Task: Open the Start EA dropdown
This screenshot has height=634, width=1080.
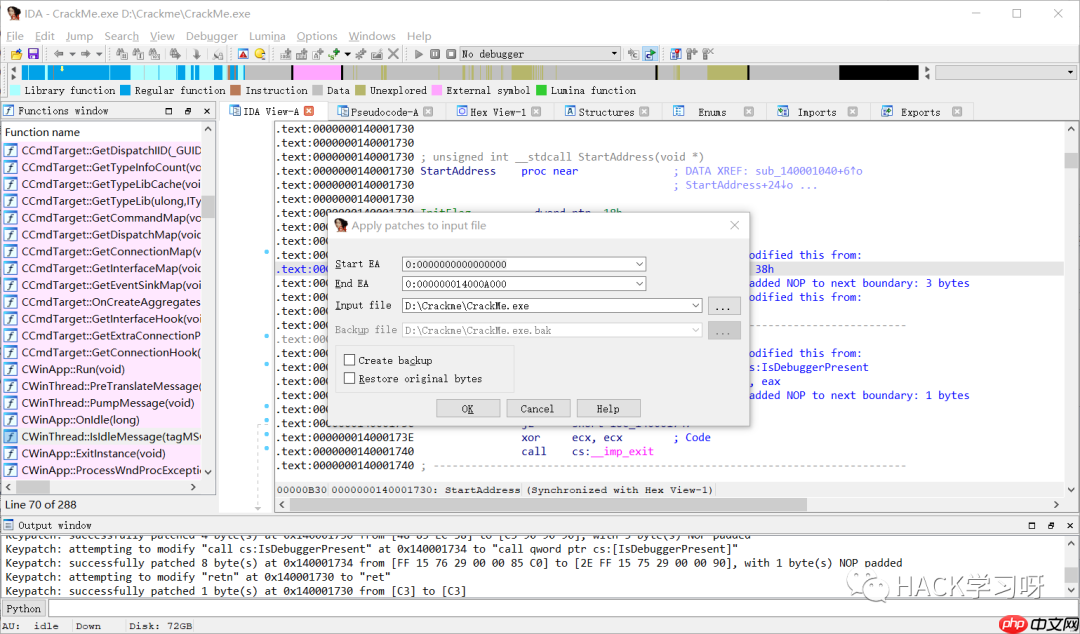Action: coord(639,264)
